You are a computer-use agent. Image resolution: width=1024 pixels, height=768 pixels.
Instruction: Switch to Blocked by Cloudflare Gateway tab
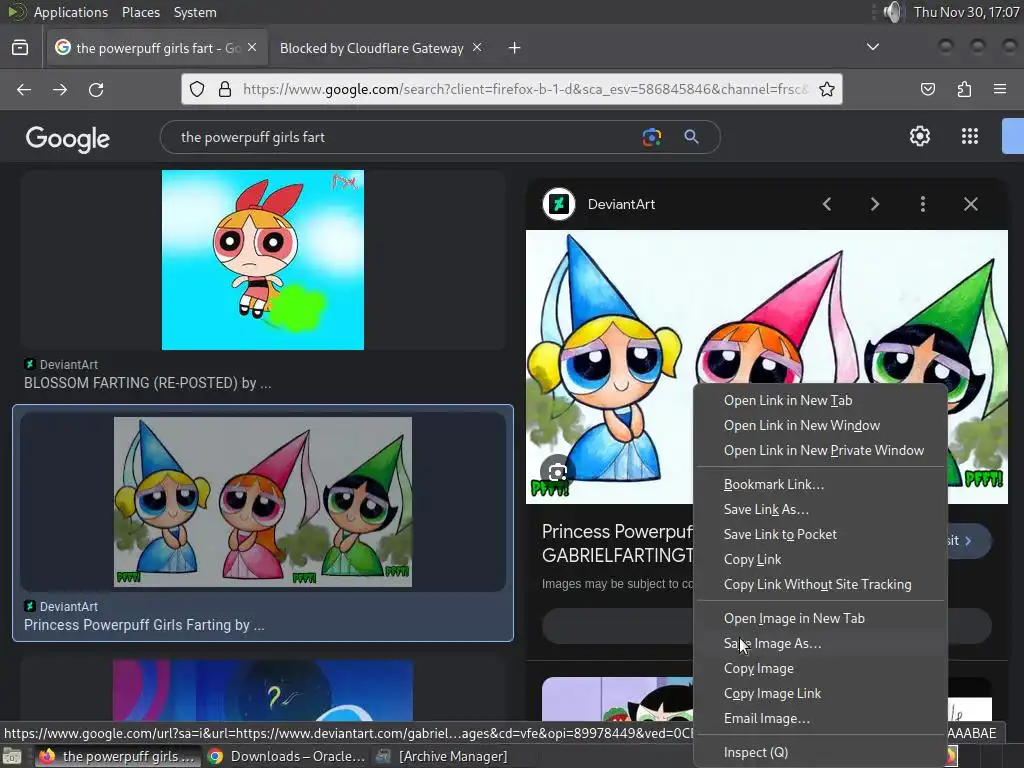(372, 48)
